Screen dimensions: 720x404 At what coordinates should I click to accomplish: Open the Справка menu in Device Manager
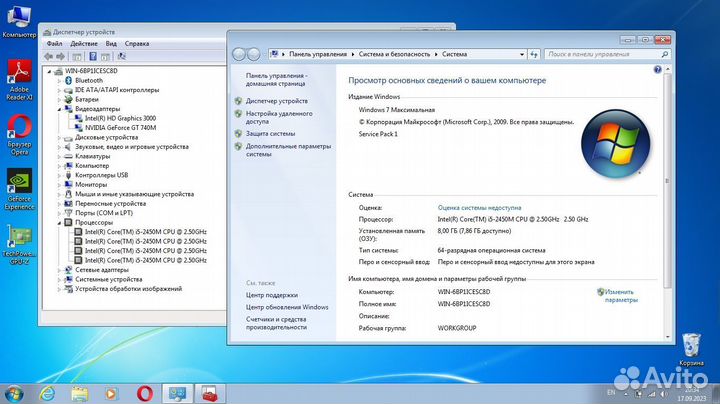(x=137, y=44)
